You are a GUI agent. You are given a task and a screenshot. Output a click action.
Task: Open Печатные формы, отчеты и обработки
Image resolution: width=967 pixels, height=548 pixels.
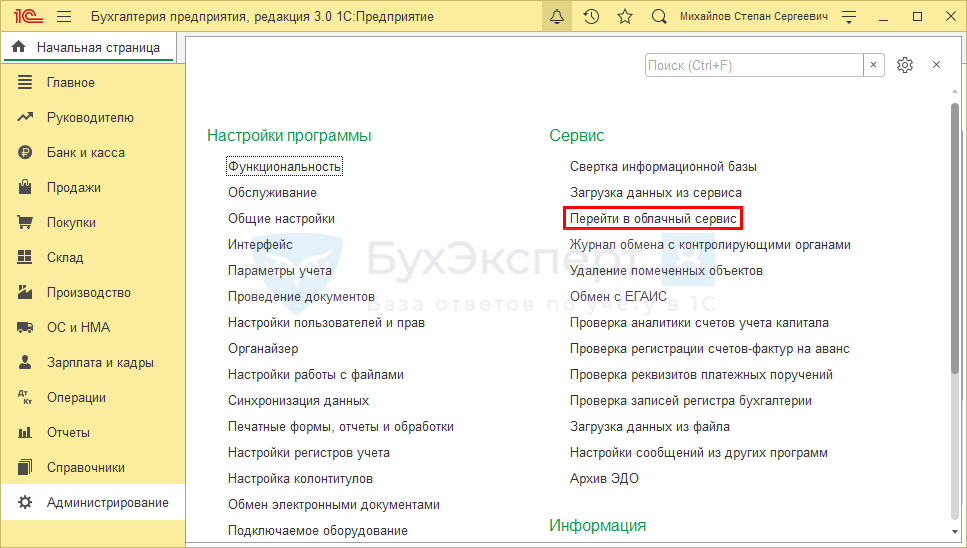[340, 427]
